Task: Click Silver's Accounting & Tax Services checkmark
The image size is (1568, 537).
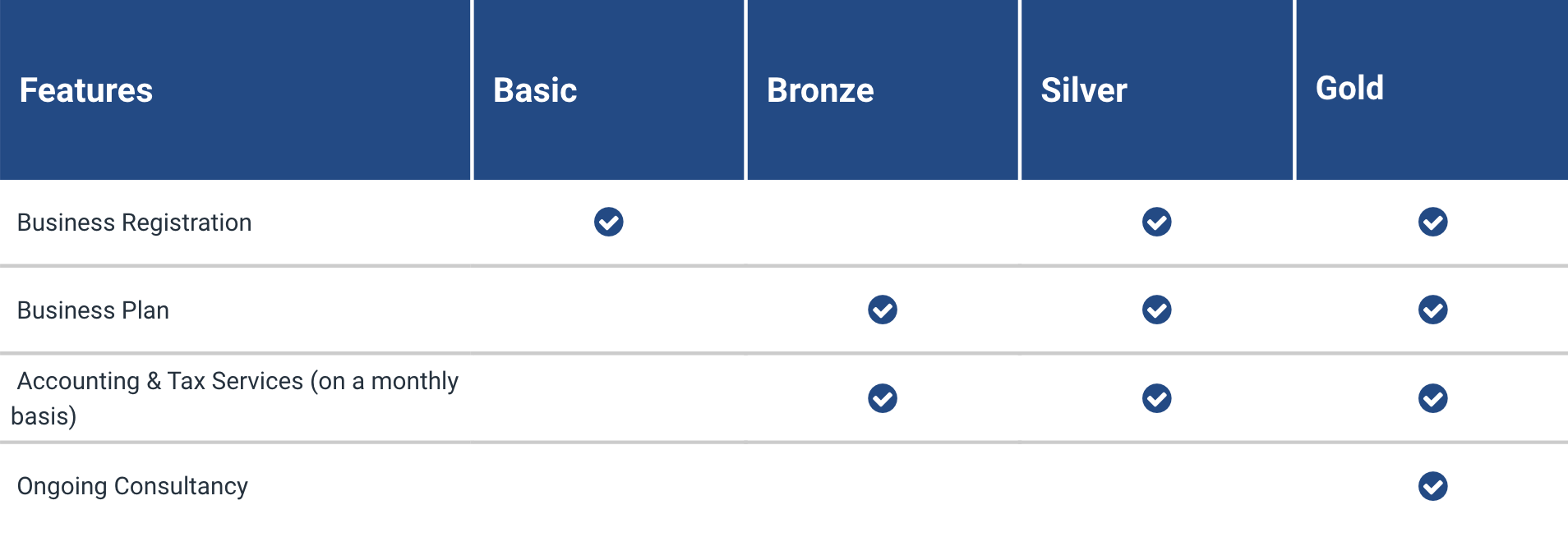Action: tap(1156, 398)
